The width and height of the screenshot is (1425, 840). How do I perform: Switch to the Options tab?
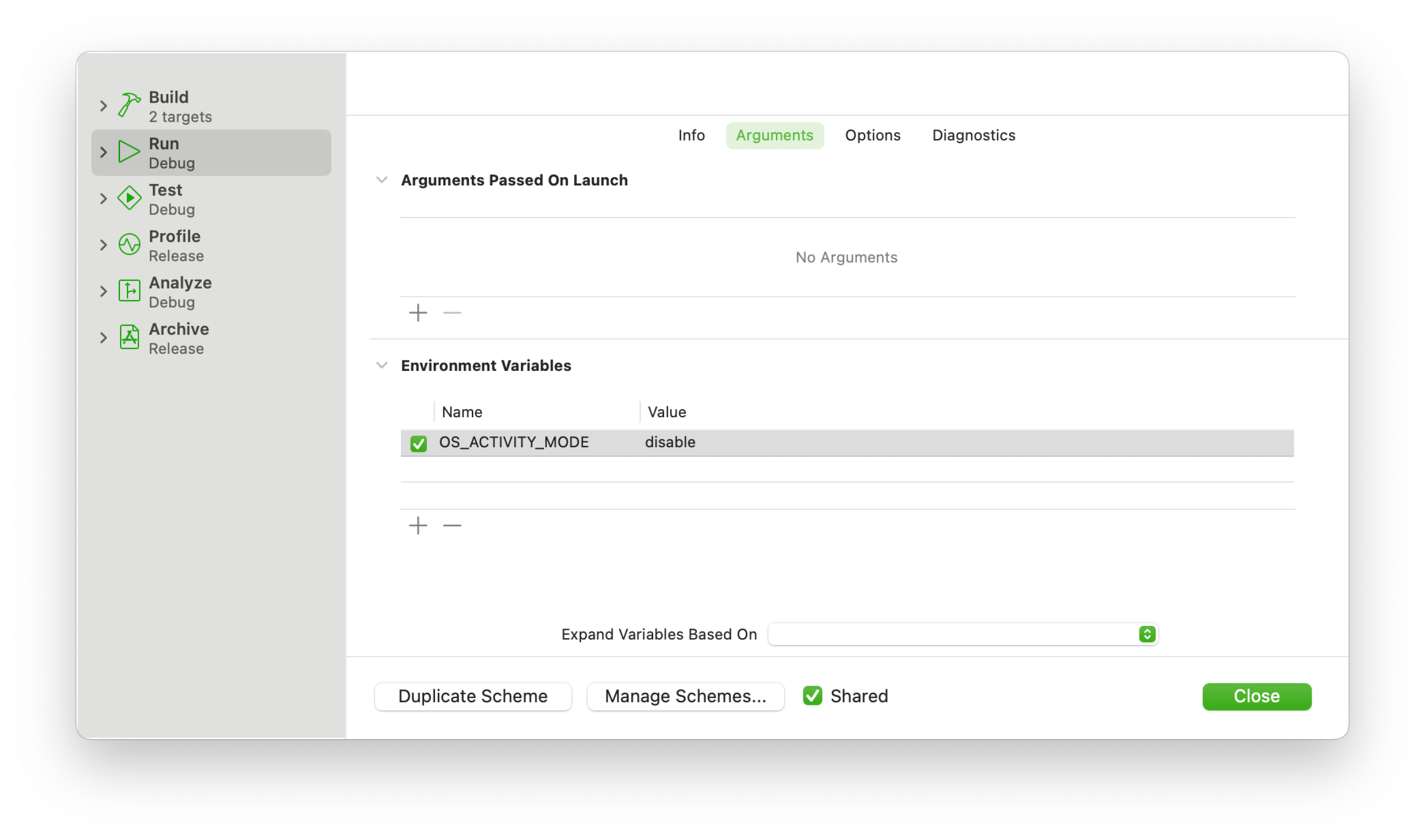coord(872,135)
